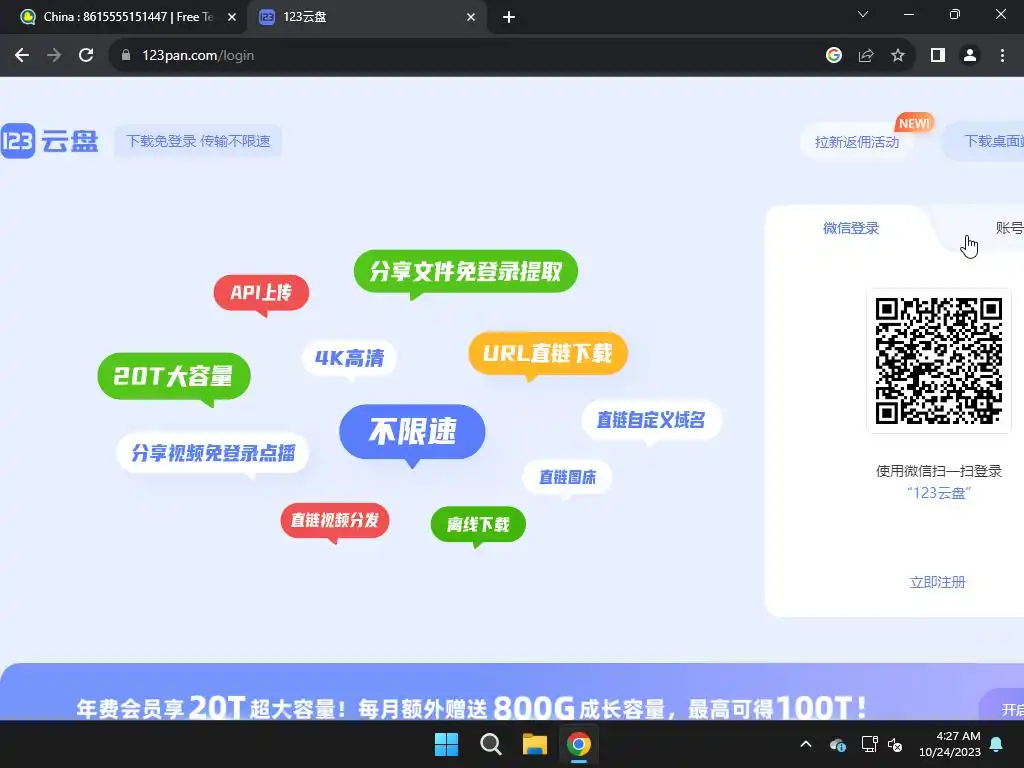The width and height of the screenshot is (1024, 768).
Task: Click the red API上传 bubble
Action: (x=261, y=293)
